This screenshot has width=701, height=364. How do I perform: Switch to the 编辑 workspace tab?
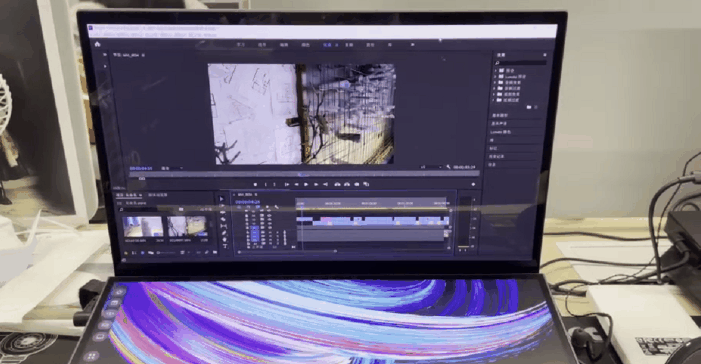(284, 45)
